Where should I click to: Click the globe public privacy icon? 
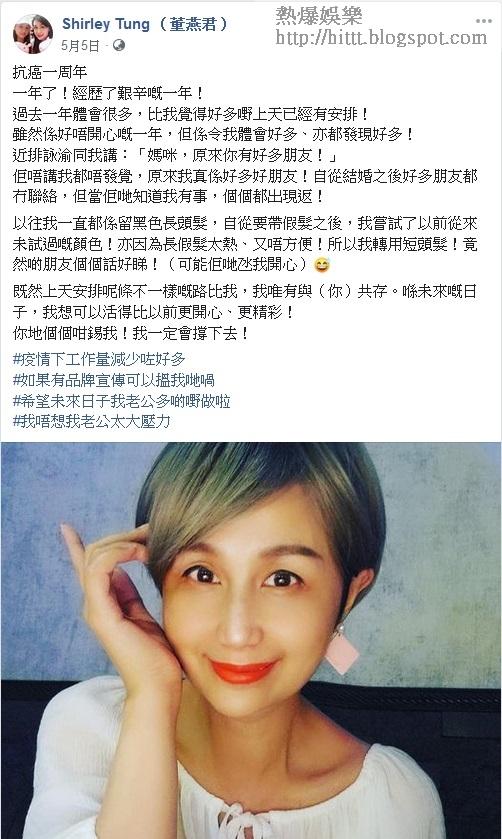click(119, 45)
